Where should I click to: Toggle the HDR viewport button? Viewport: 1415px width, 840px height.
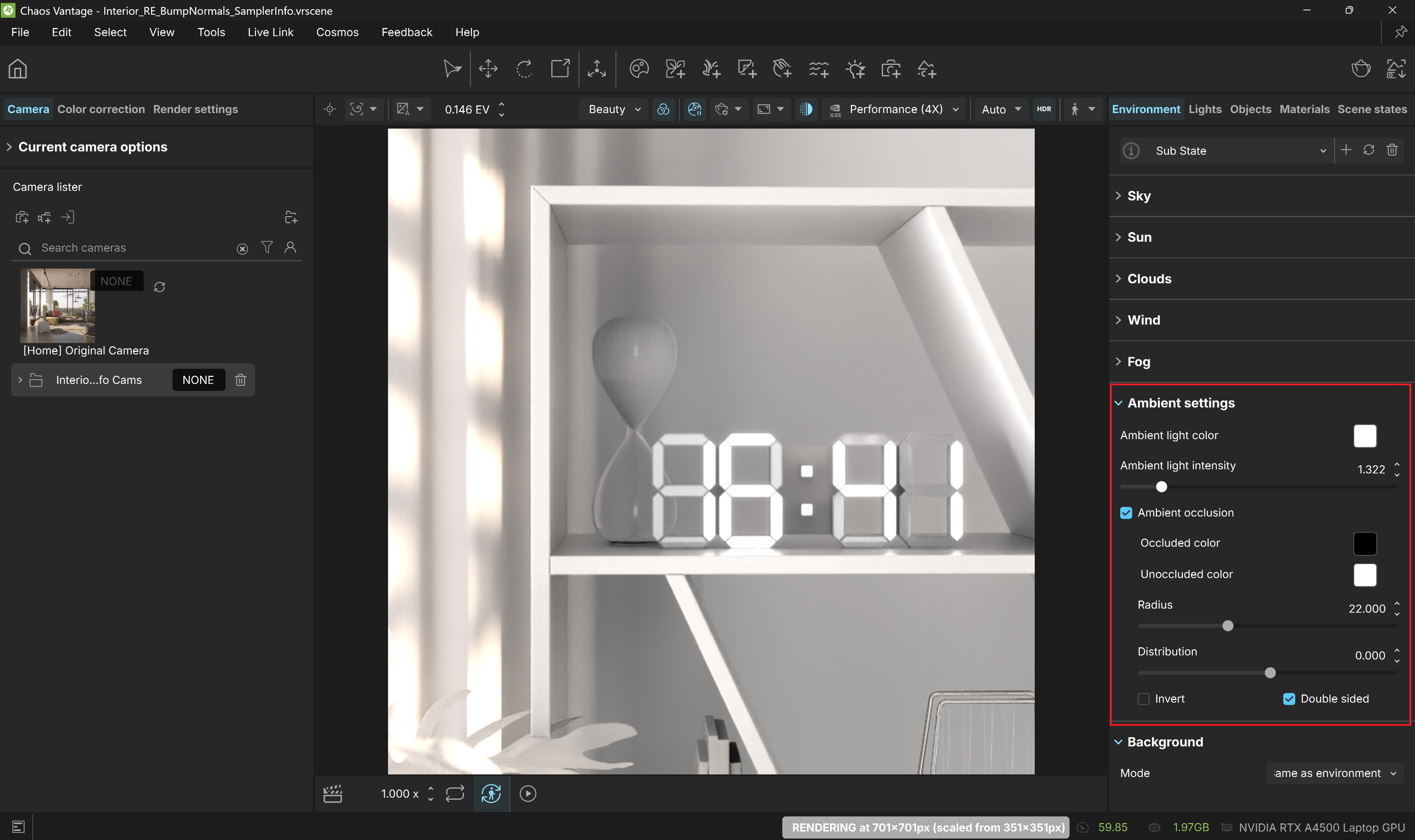pyautogui.click(x=1044, y=109)
